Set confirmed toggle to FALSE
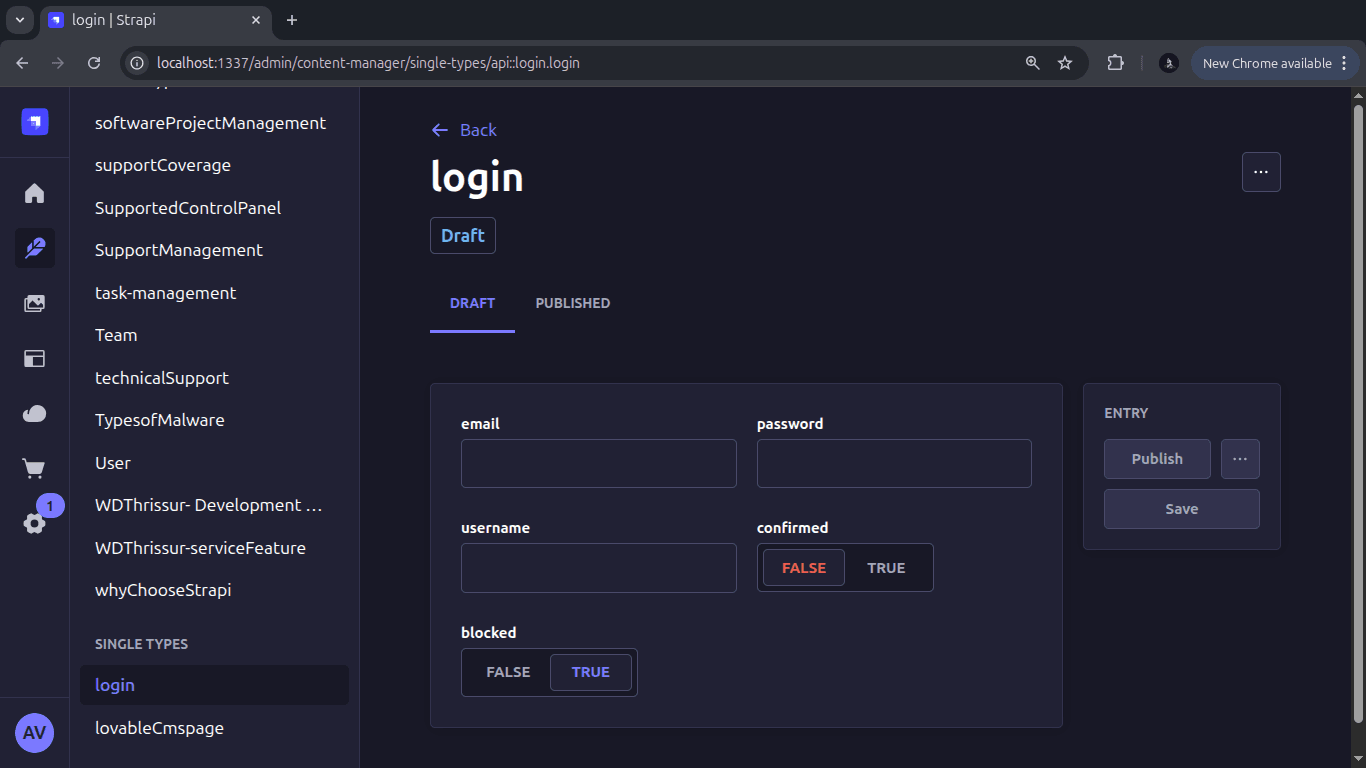This screenshot has height=768, width=1366. (804, 568)
